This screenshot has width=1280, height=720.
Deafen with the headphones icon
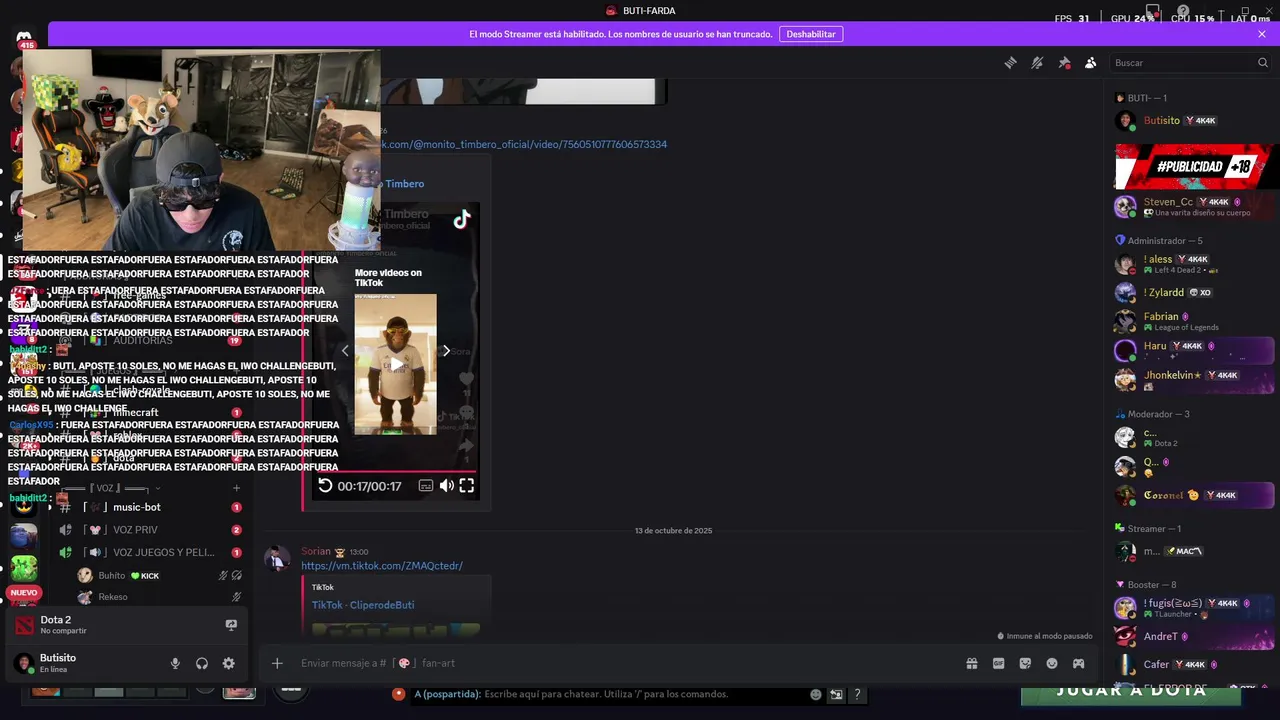point(202,663)
